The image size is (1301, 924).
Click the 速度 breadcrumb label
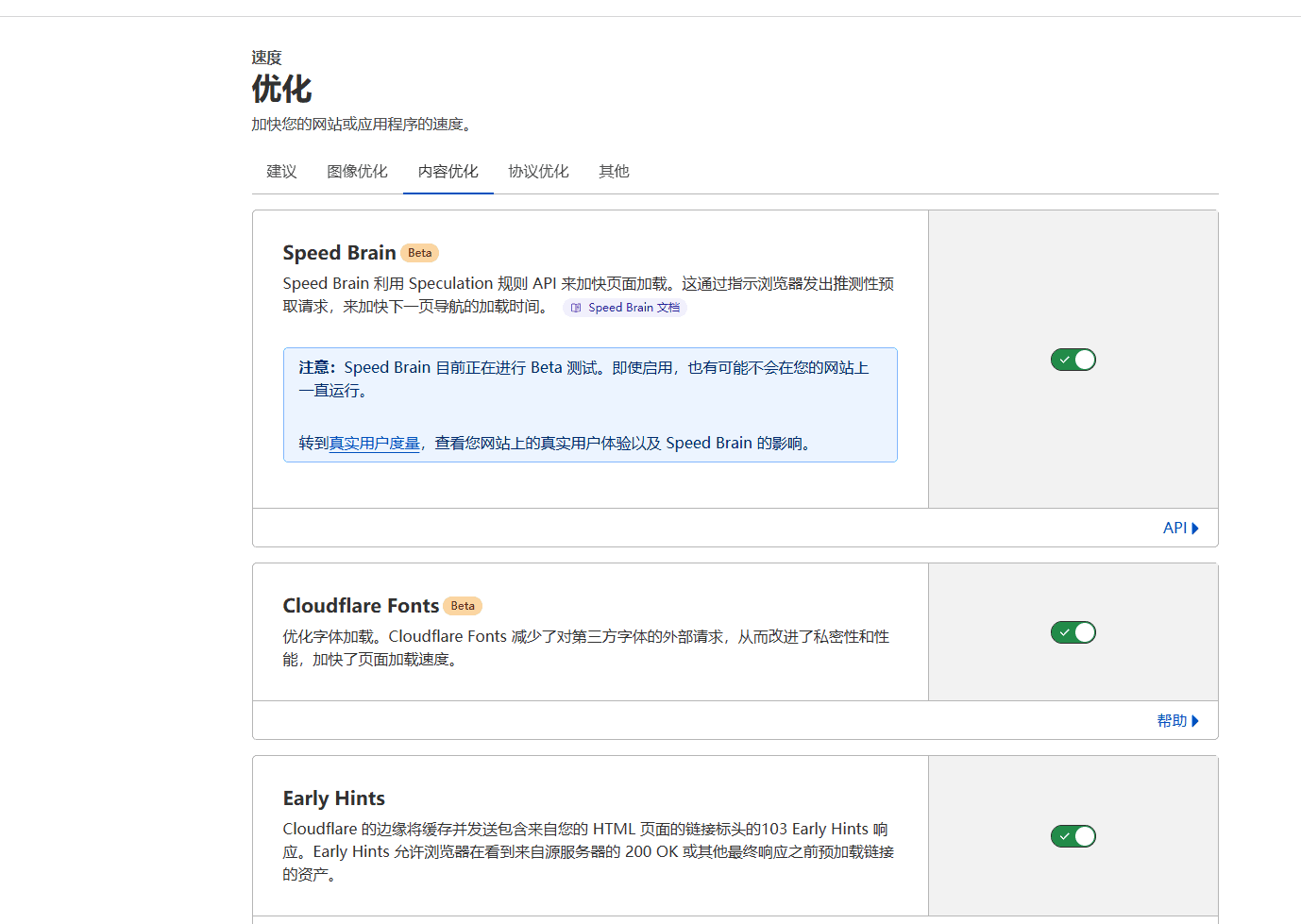coord(264,57)
